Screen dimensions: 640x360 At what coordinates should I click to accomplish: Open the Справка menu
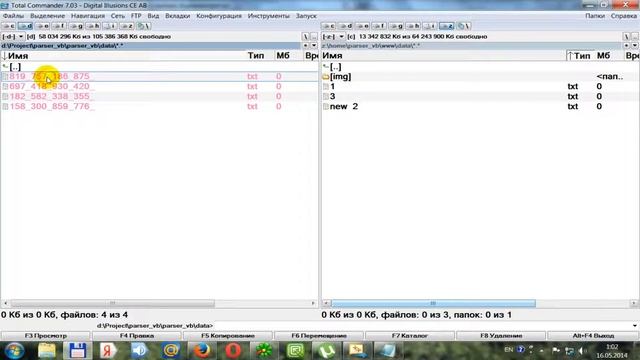[624, 16]
